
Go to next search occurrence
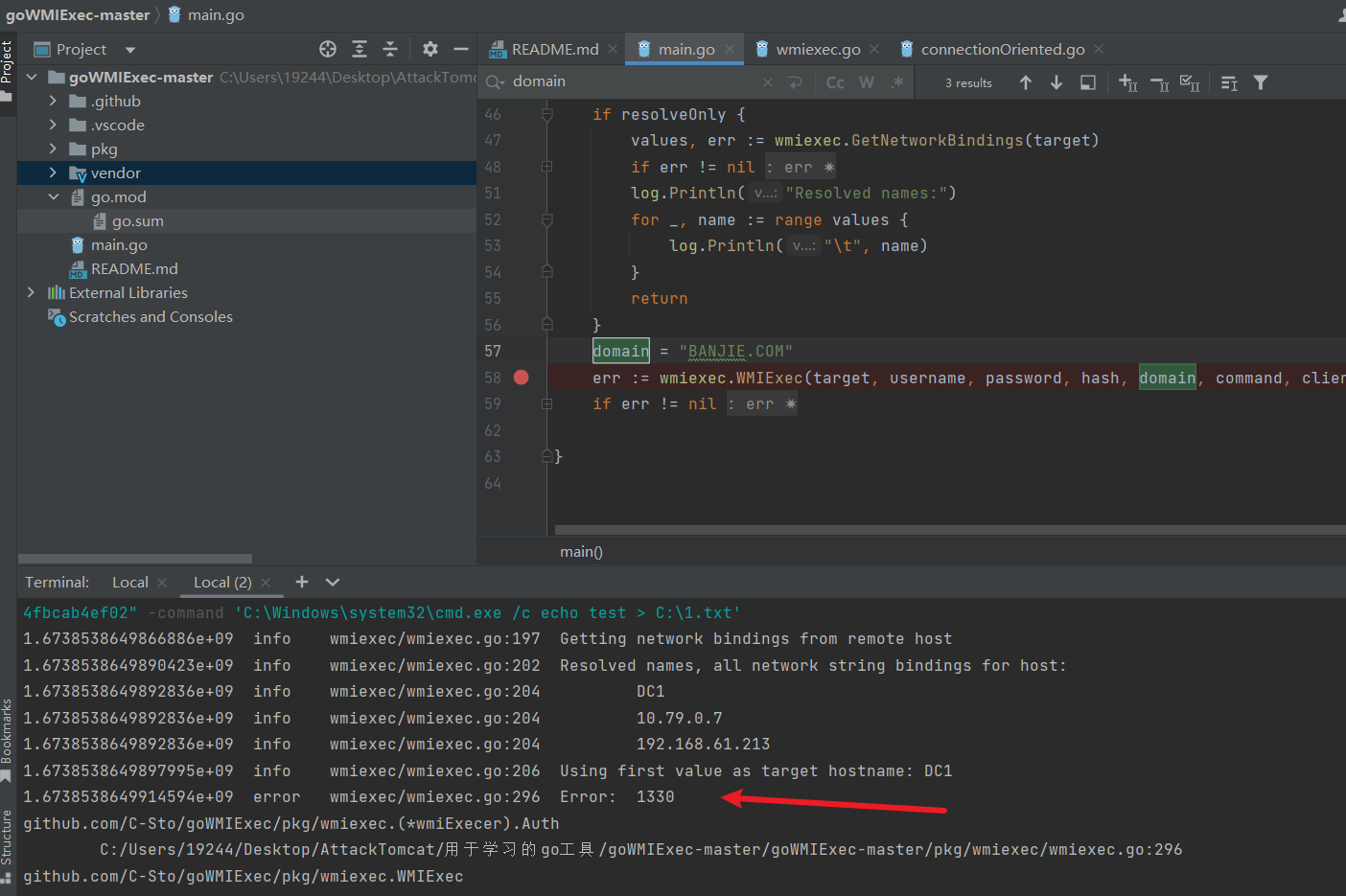click(x=1056, y=82)
